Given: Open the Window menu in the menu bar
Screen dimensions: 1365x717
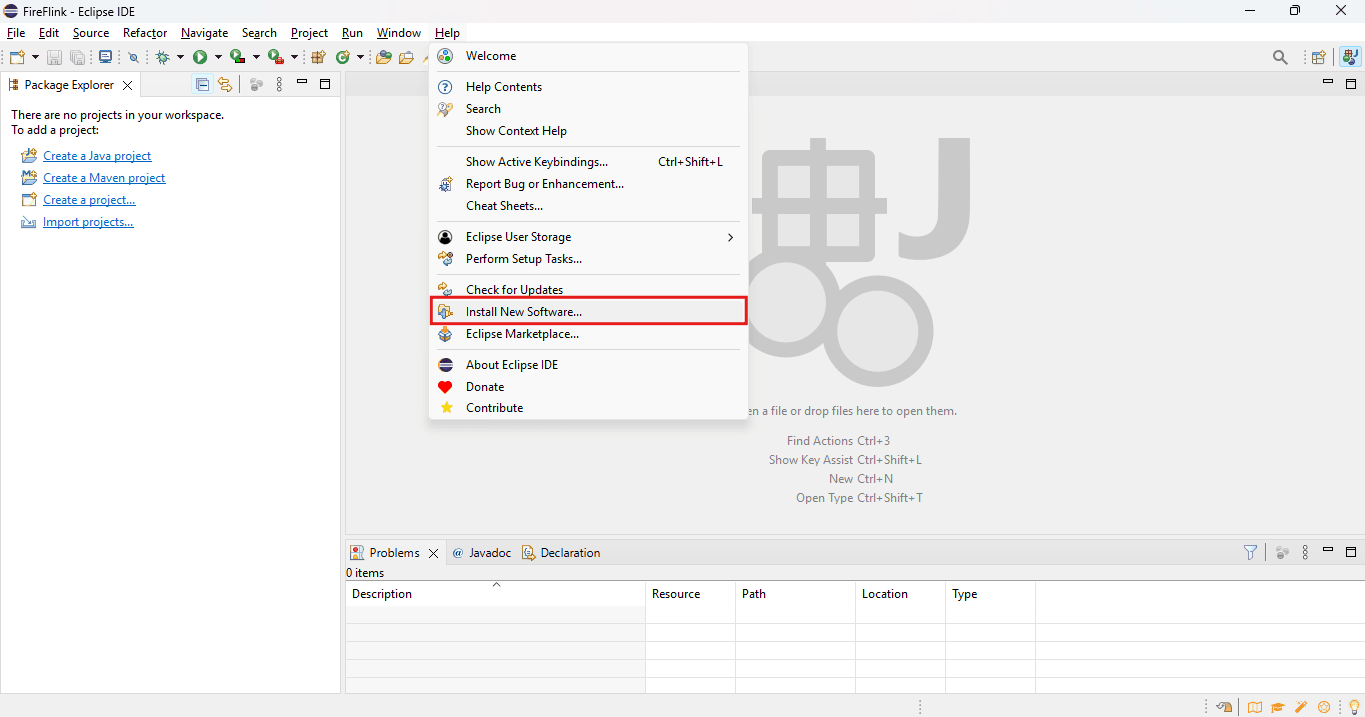Looking at the screenshot, I should tap(399, 33).
